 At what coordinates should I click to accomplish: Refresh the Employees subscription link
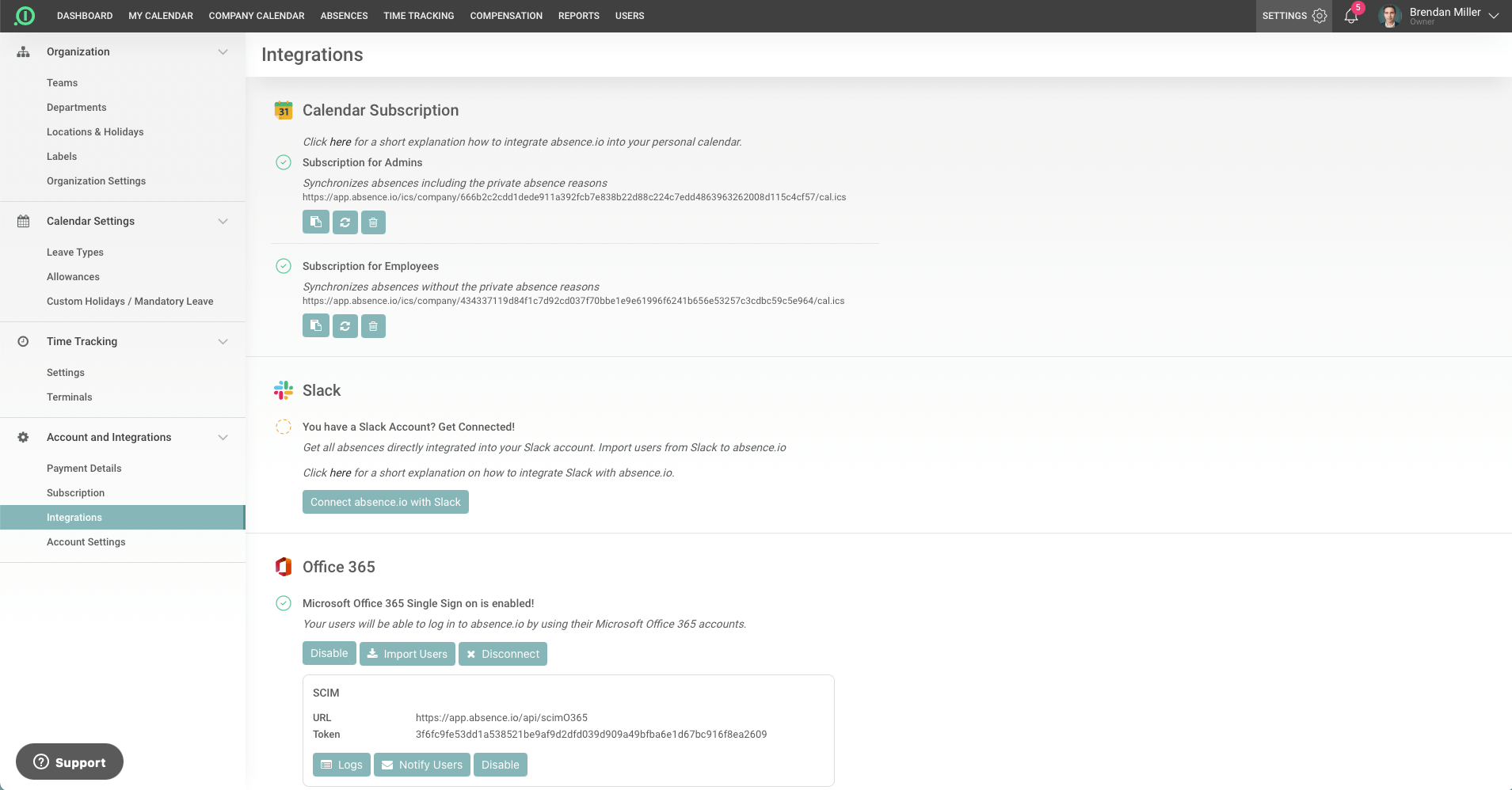point(345,326)
